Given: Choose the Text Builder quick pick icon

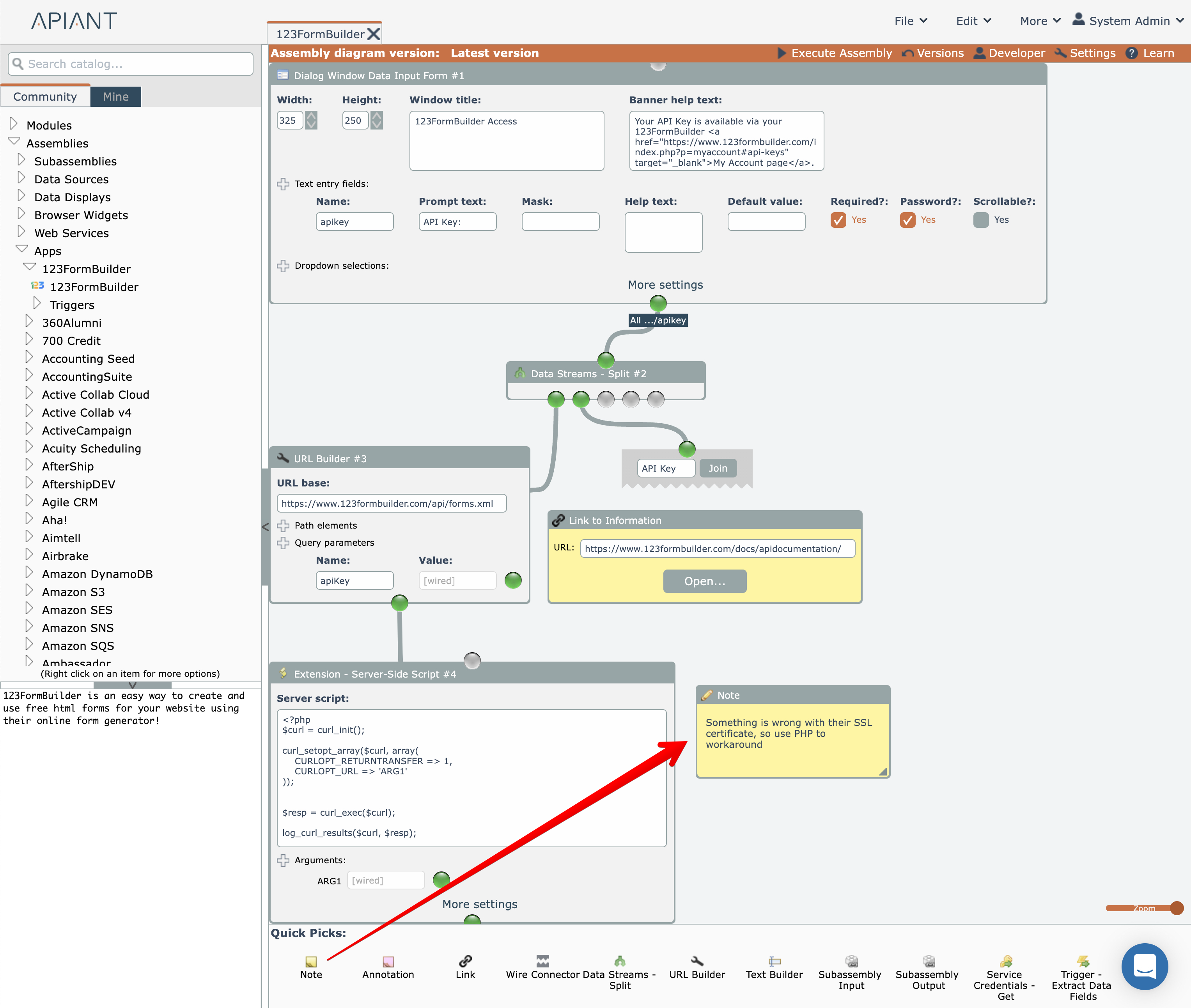Looking at the screenshot, I should pos(774,961).
